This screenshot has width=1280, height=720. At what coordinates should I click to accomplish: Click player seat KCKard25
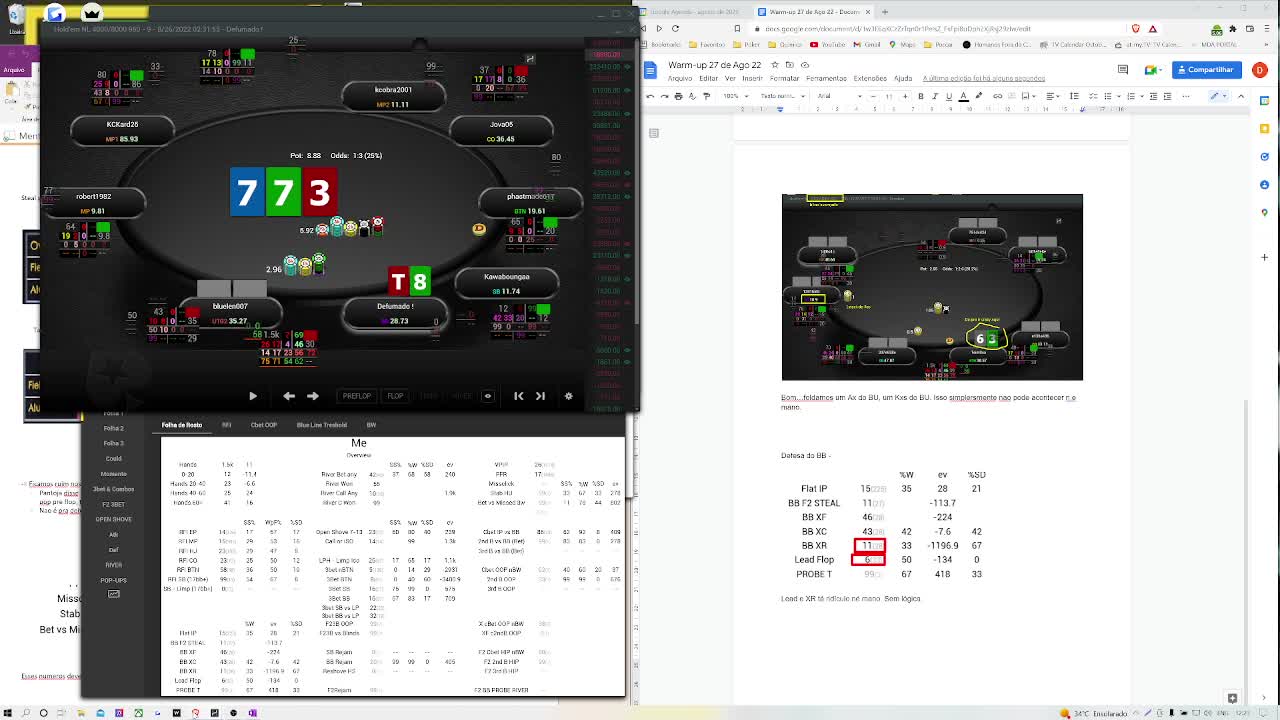[122, 131]
